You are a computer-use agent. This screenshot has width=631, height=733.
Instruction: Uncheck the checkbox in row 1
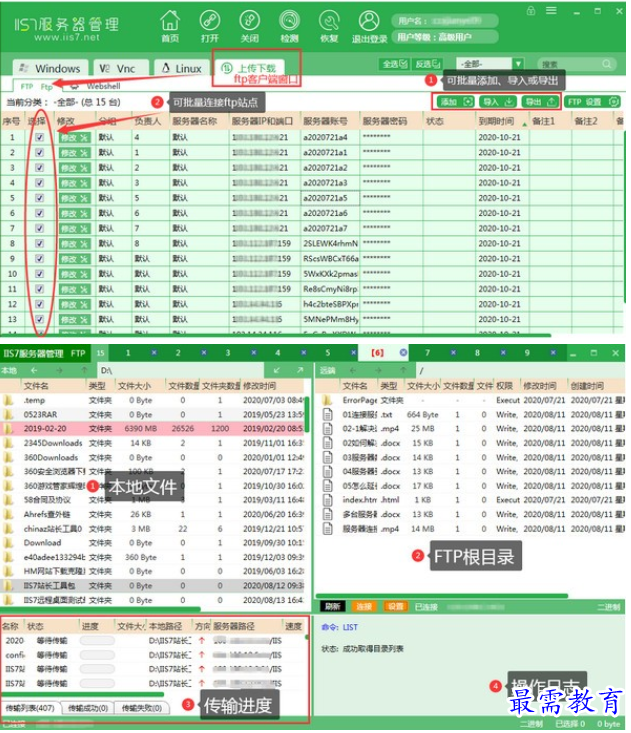(40, 137)
